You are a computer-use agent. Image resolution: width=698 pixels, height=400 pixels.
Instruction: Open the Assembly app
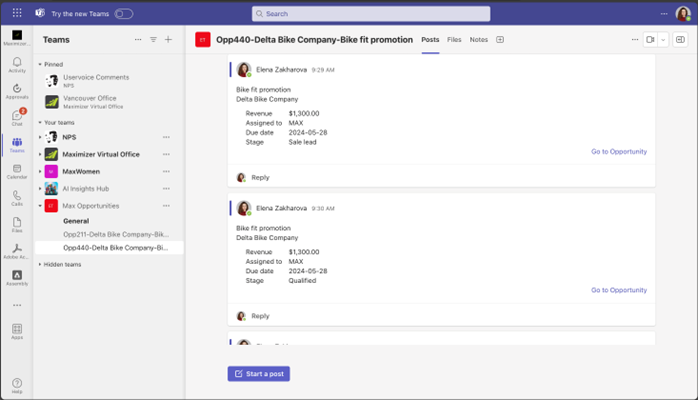coord(17,278)
